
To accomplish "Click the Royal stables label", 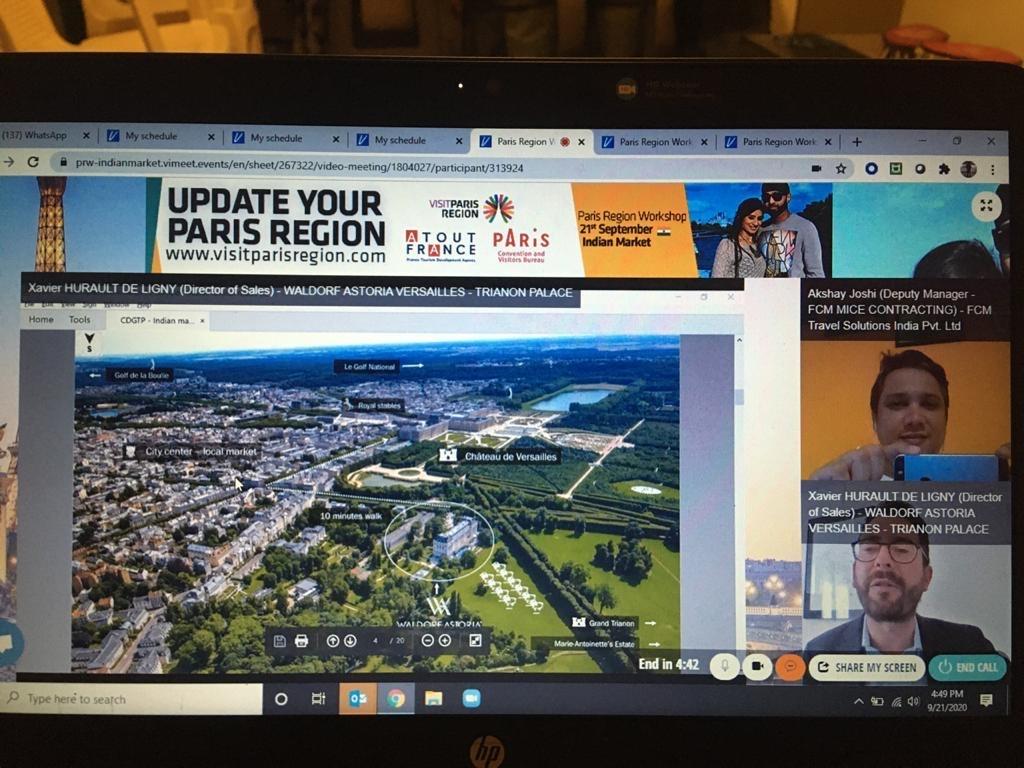I will coord(379,406).
